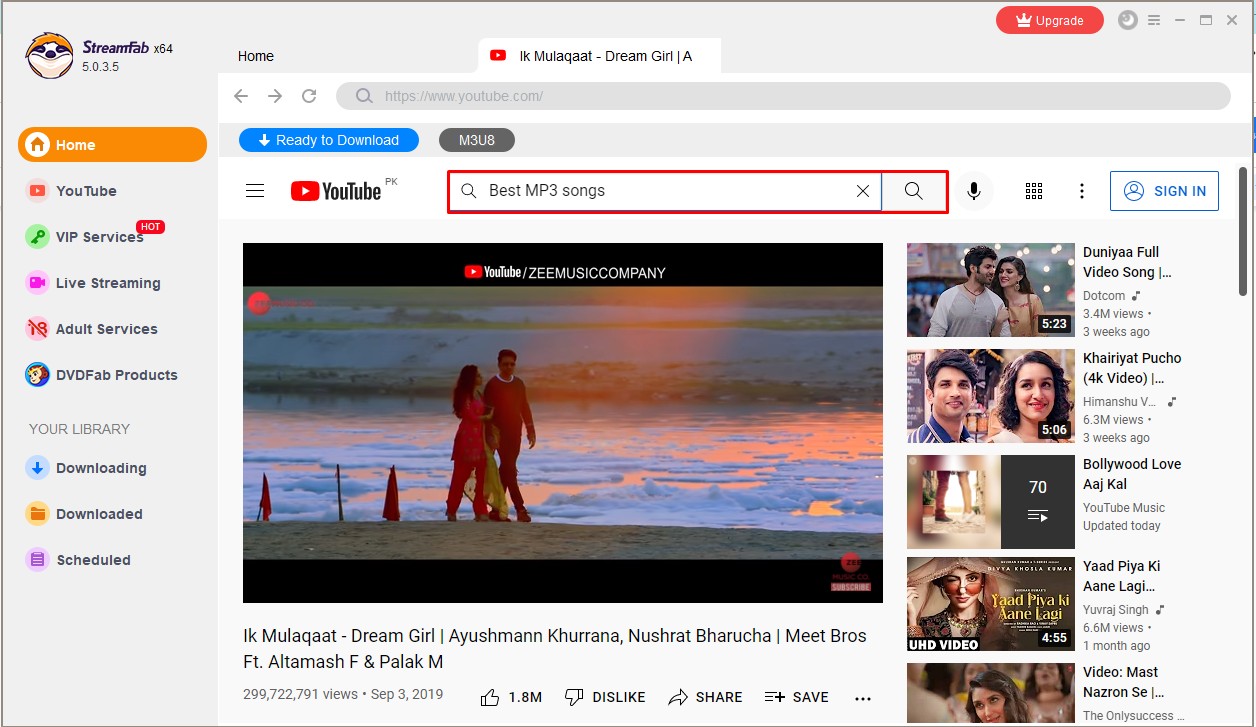Clear the search text with the X

click(863, 191)
